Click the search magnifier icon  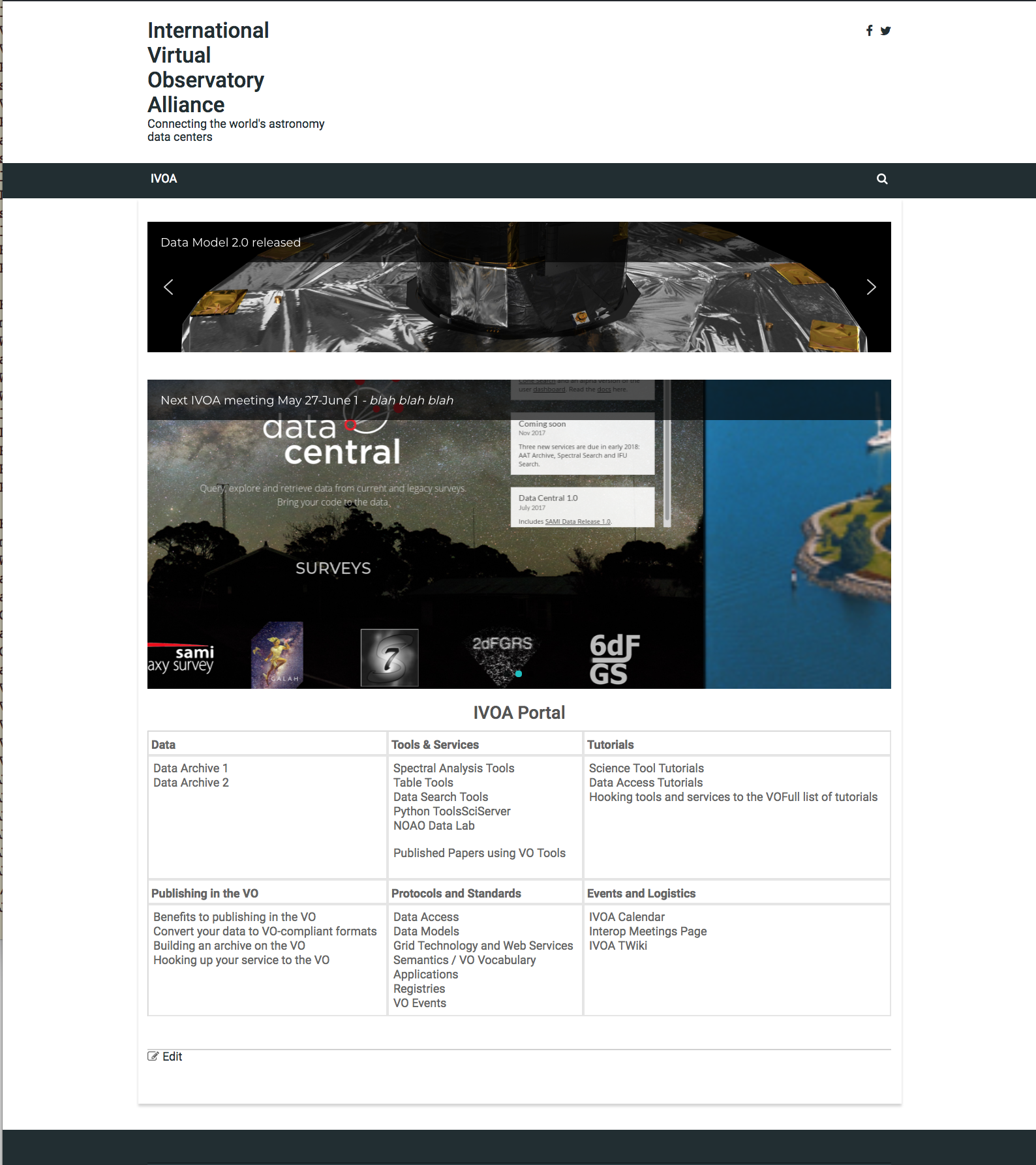pos(882,179)
